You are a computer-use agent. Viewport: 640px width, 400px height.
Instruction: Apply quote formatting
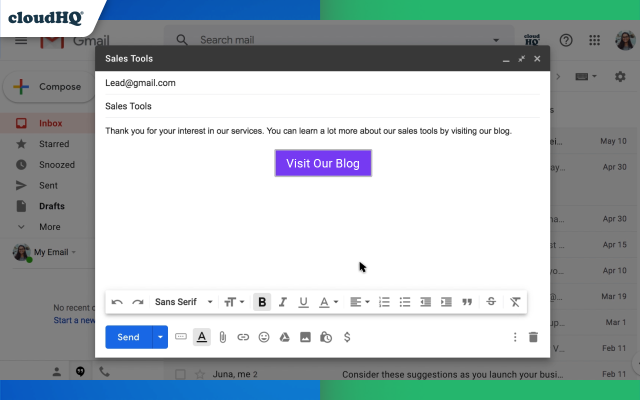[x=467, y=302]
